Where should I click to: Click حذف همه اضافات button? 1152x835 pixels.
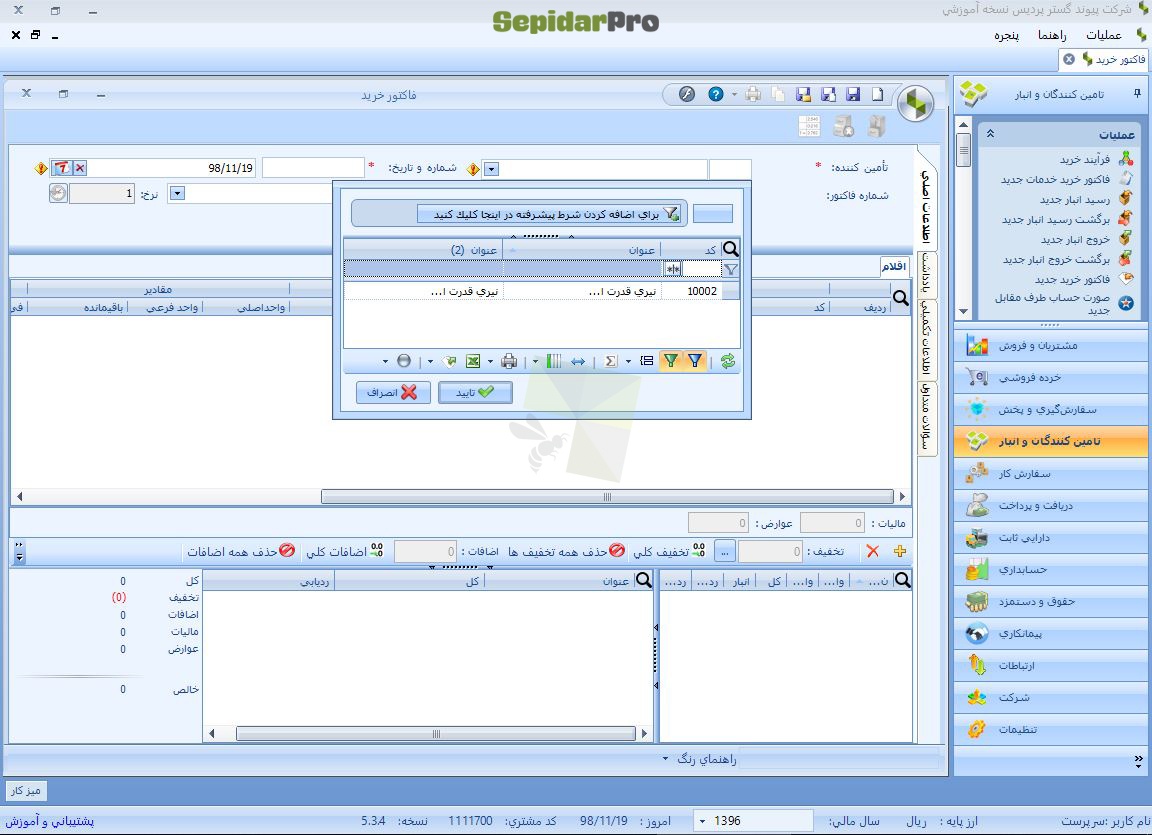click(x=241, y=551)
